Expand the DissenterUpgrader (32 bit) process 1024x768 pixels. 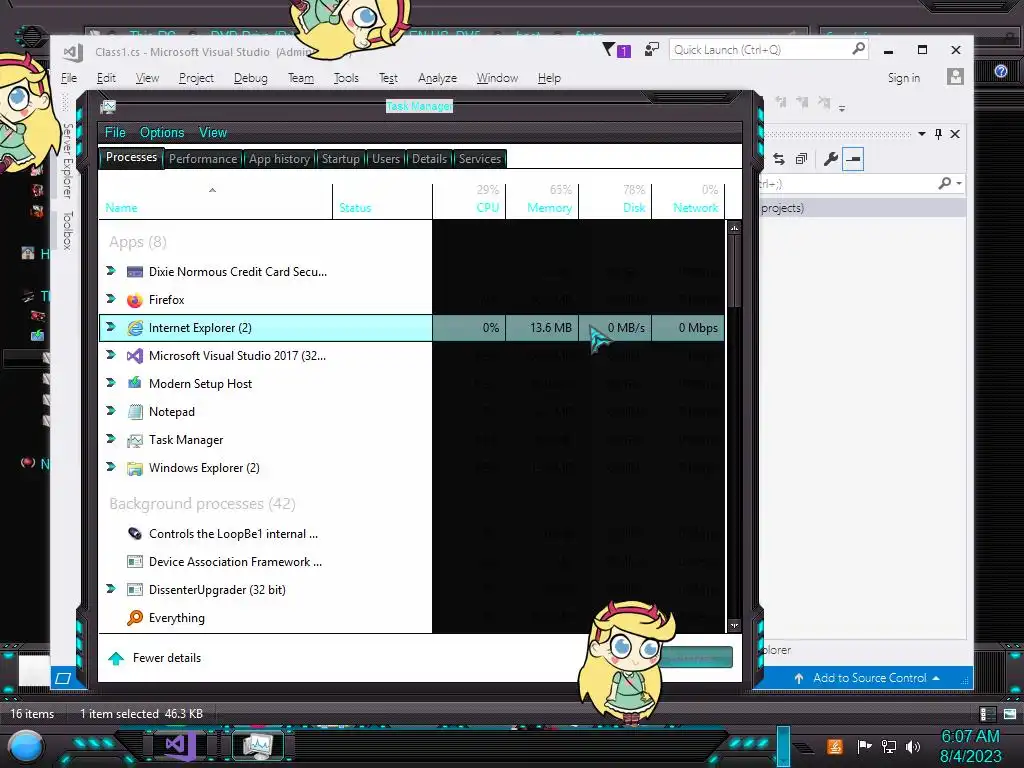[x=111, y=589]
